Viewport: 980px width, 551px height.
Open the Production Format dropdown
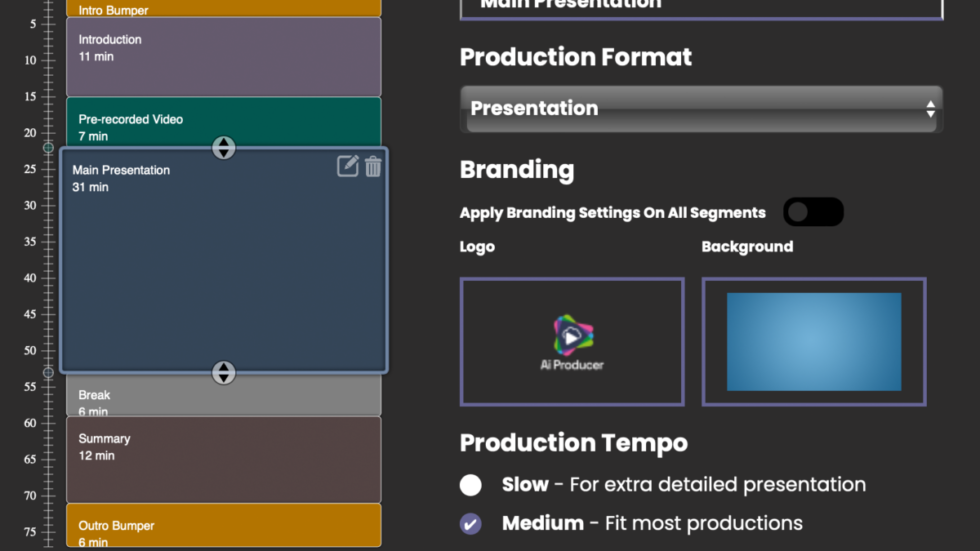coord(700,109)
